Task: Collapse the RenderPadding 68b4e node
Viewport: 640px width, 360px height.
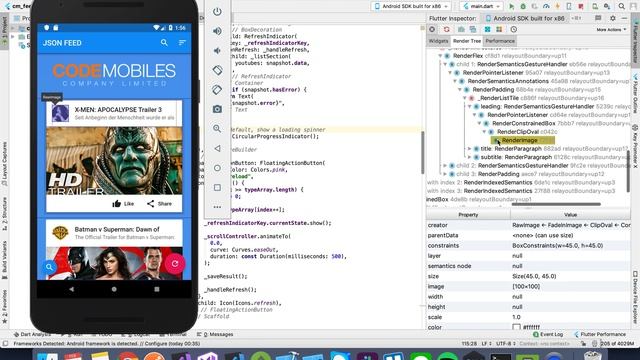Action: click(460, 90)
